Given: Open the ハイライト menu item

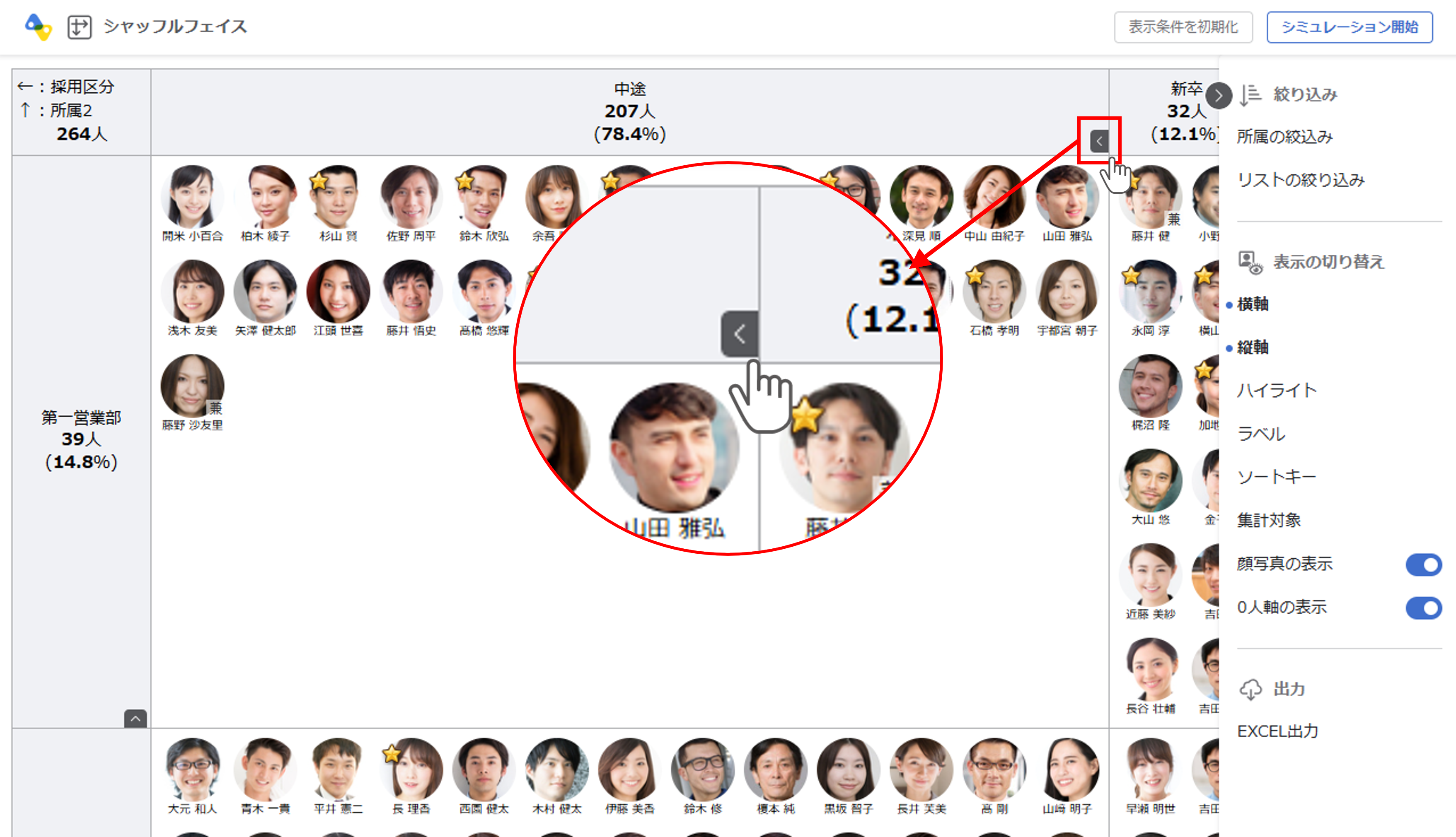Looking at the screenshot, I should 1277,391.
